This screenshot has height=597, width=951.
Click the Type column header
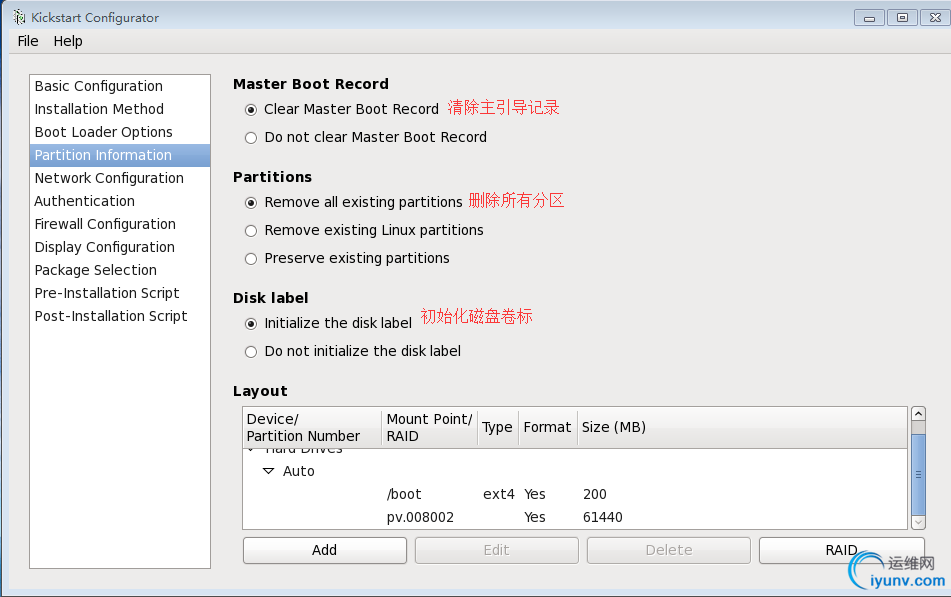(x=498, y=428)
